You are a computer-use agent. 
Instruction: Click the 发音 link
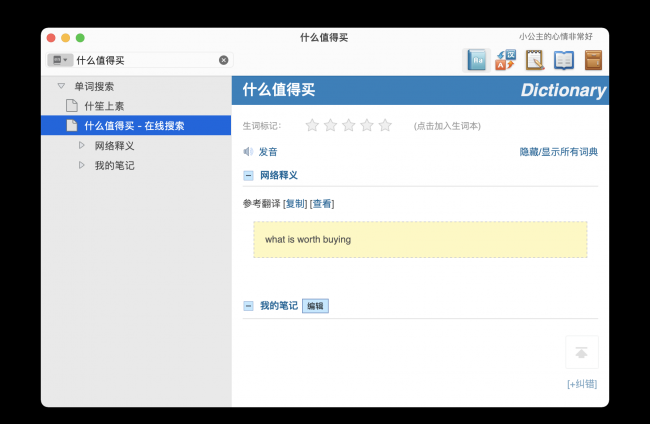[x=268, y=152]
